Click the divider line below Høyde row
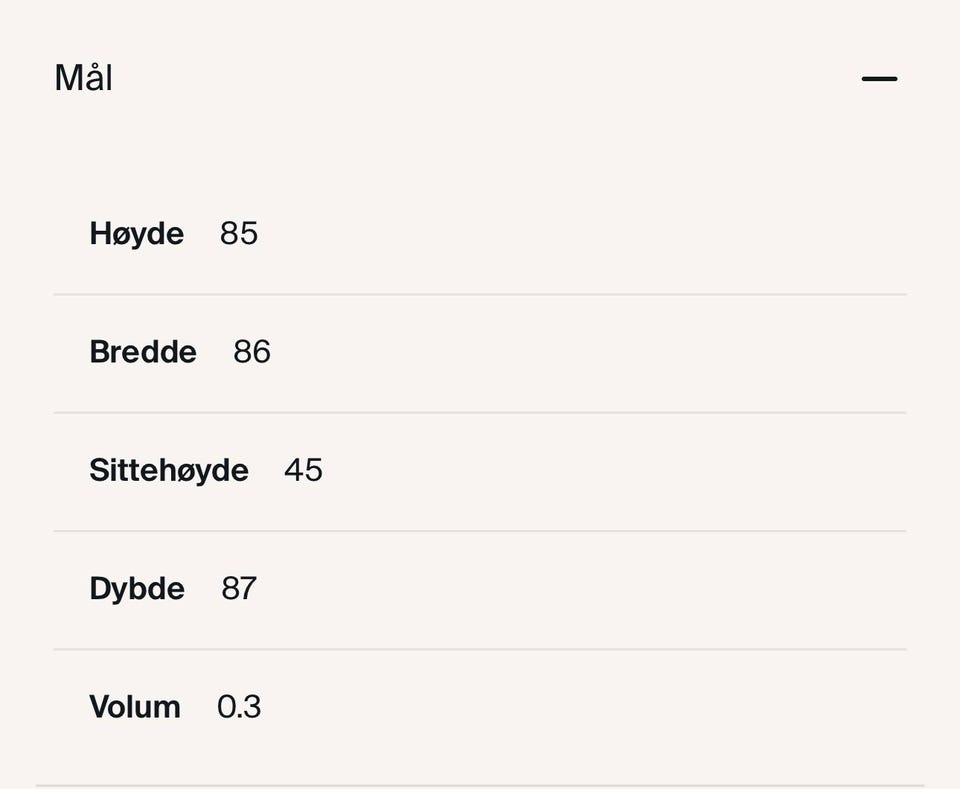The width and height of the screenshot is (960, 789). pos(480,295)
